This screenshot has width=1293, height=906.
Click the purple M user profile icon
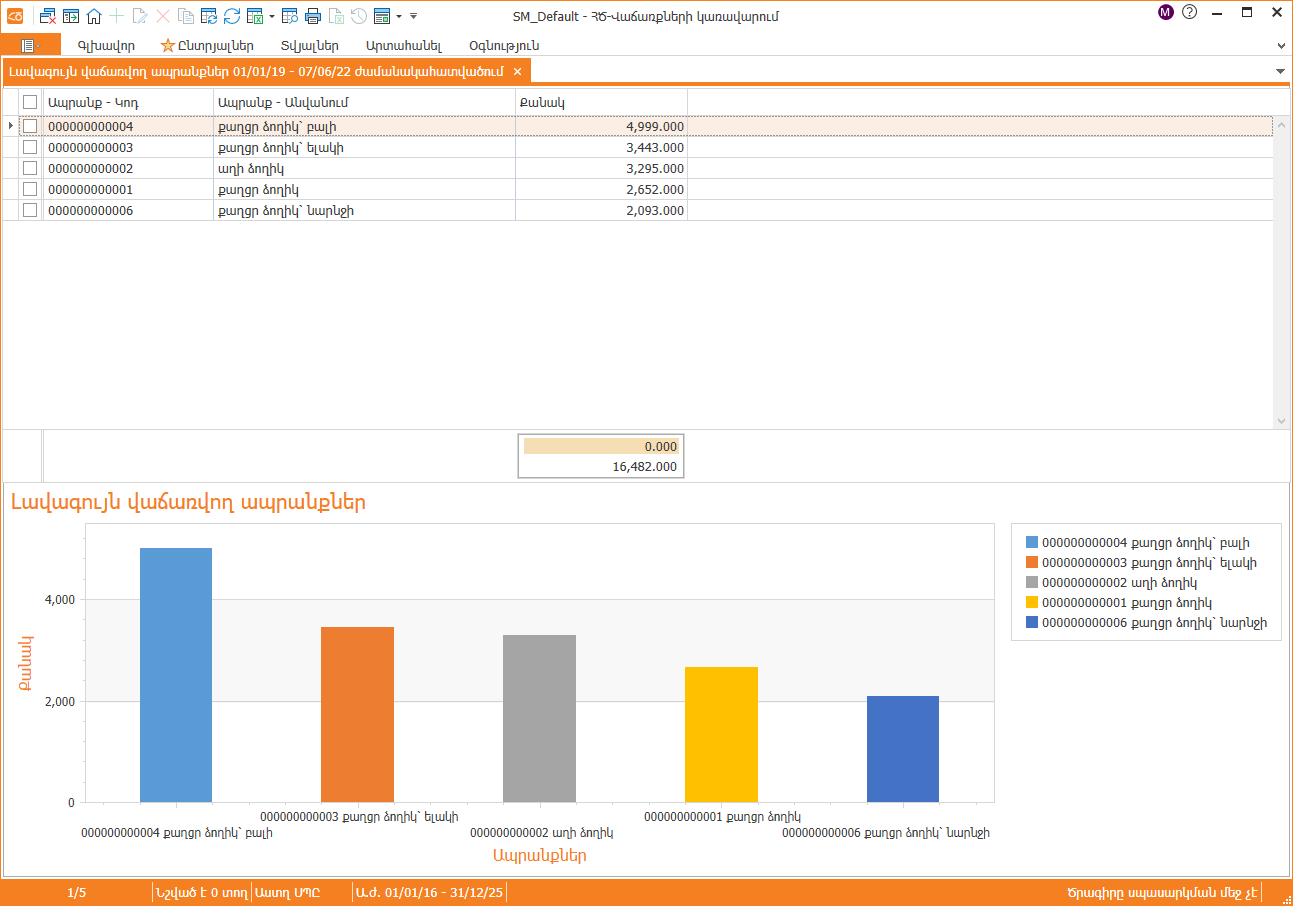pyautogui.click(x=1166, y=13)
